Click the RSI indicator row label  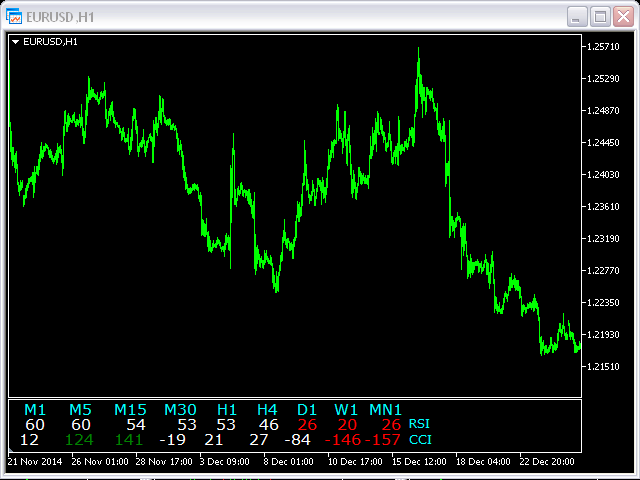pyautogui.click(x=420, y=424)
